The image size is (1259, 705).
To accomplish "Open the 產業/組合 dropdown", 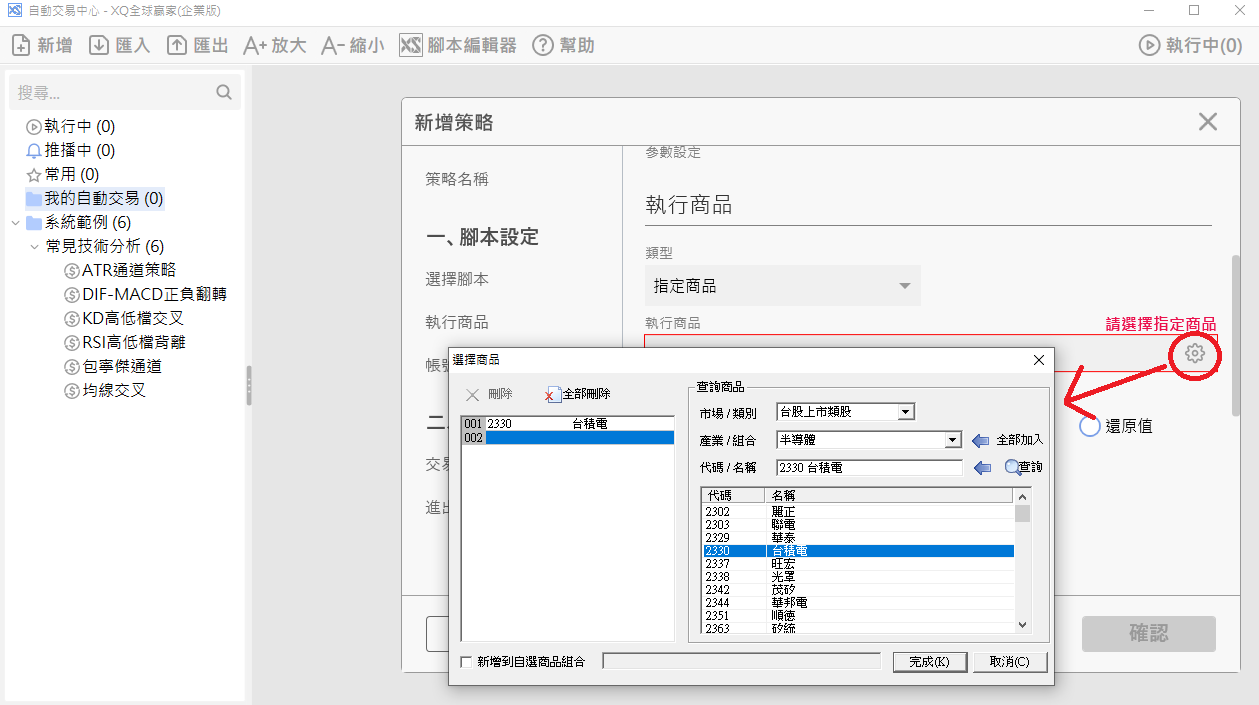I will [952, 440].
